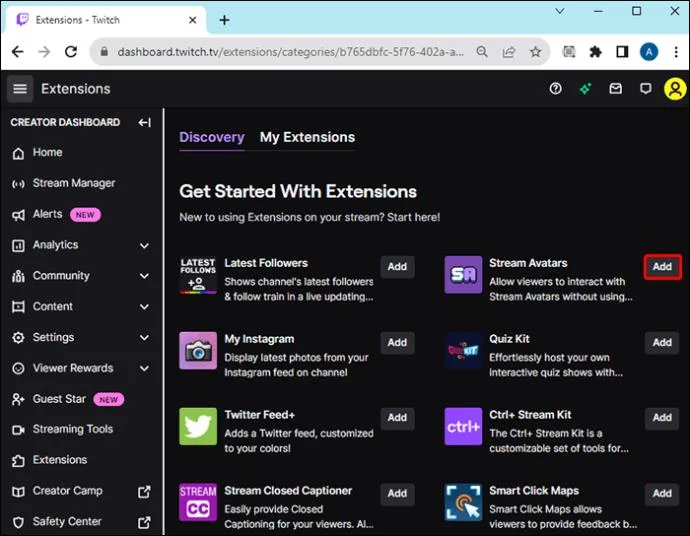Add the Quiz Kit extension
This screenshot has width=690, height=536.
[x=662, y=342]
